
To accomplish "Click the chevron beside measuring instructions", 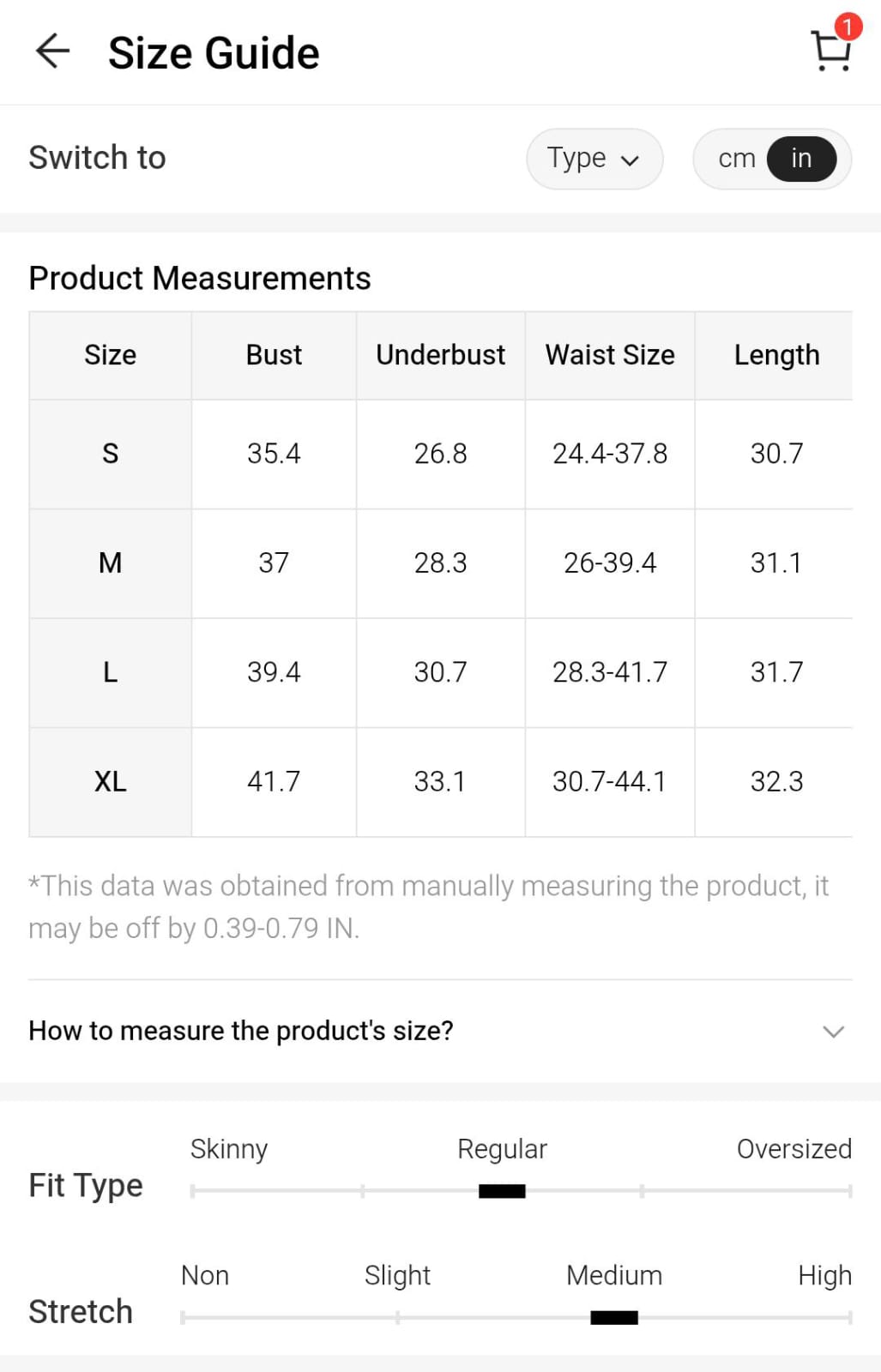I will pos(833,1031).
